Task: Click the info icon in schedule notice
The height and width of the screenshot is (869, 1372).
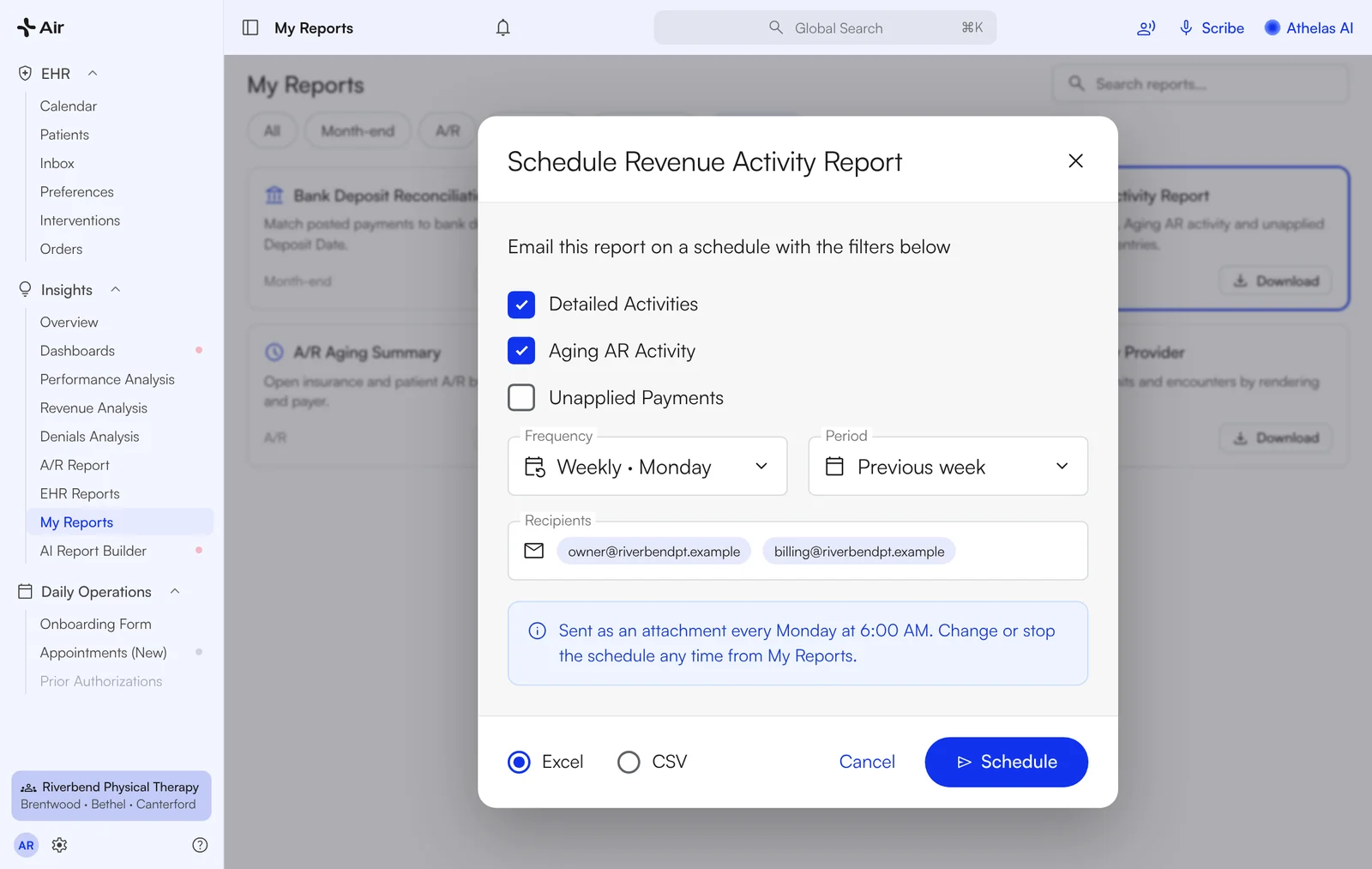Action: pyautogui.click(x=538, y=631)
